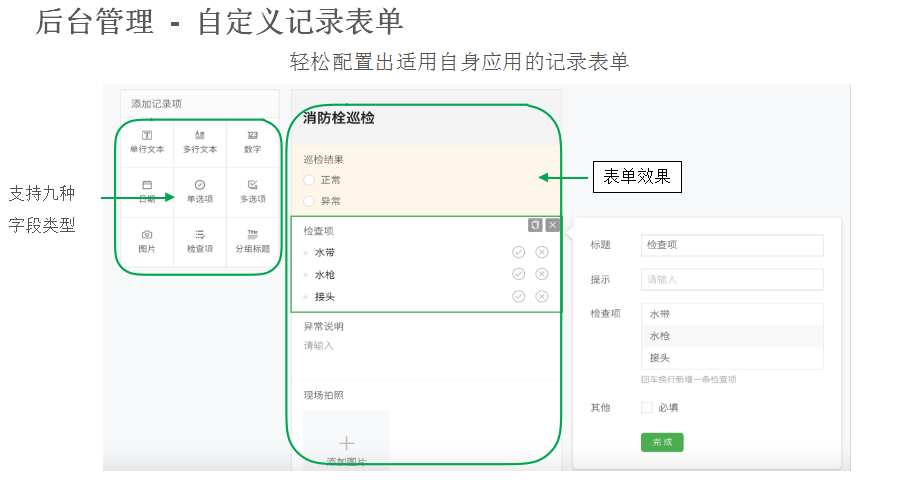This screenshot has height=496, width=903.
Task: Add a 多行文本 multi-line text field
Action: click(x=200, y=141)
